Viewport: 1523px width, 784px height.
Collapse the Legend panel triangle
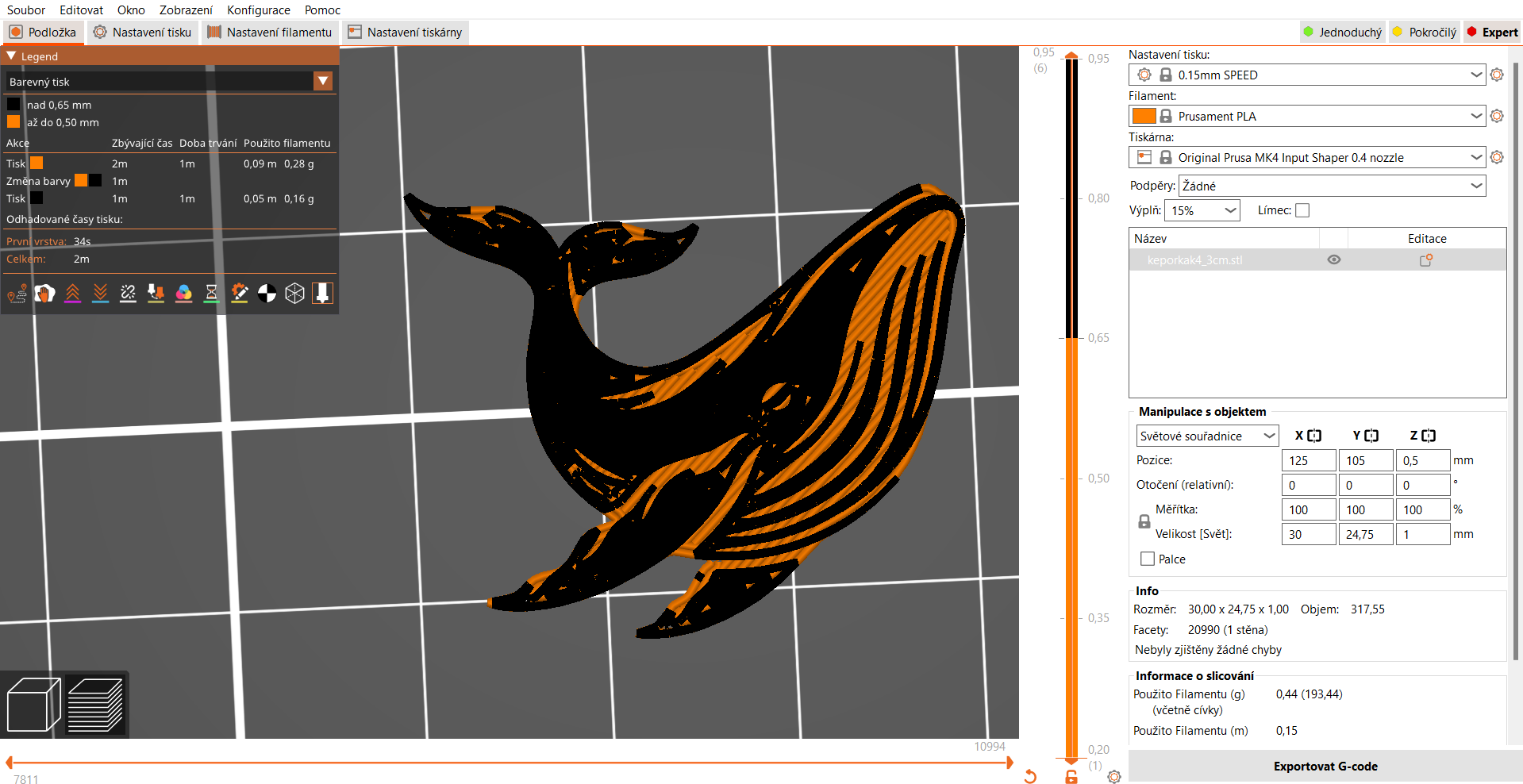[11, 56]
